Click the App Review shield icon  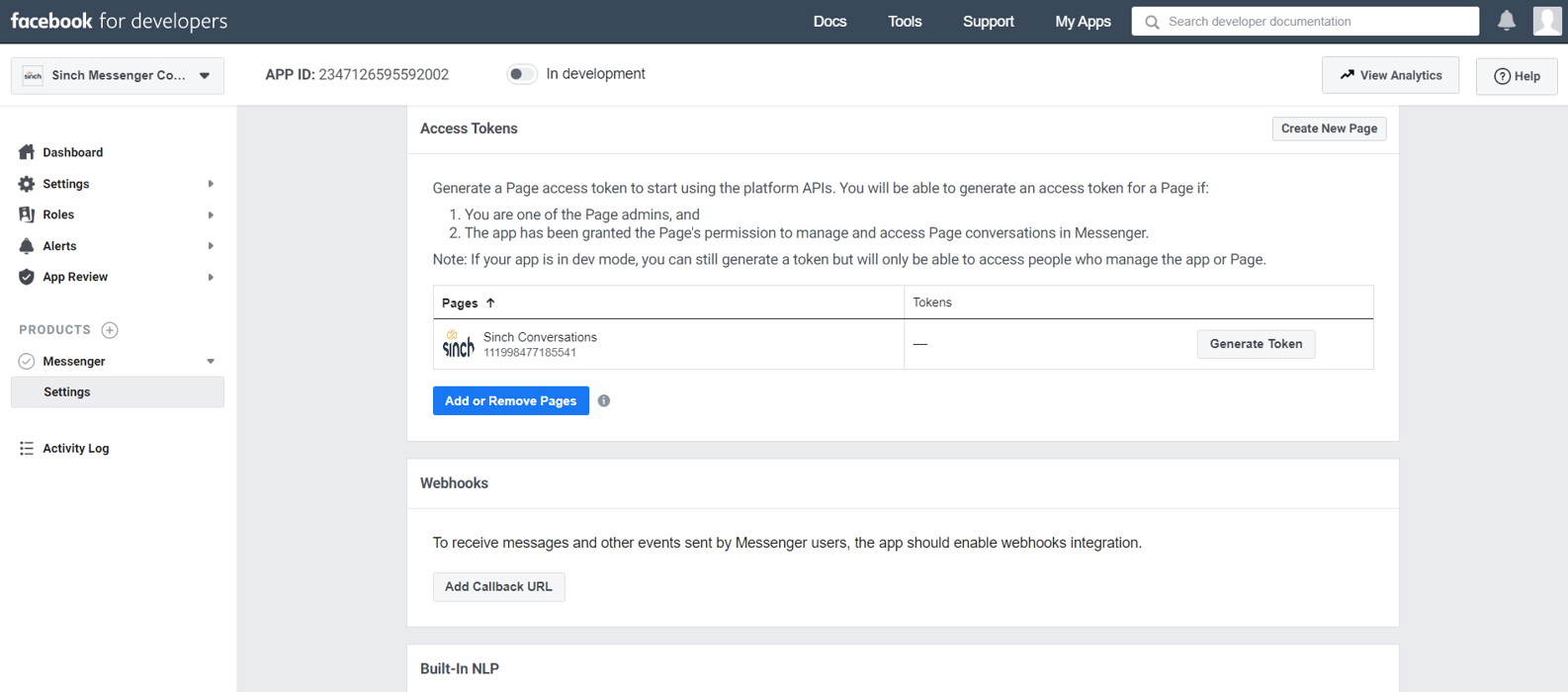coord(27,277)
